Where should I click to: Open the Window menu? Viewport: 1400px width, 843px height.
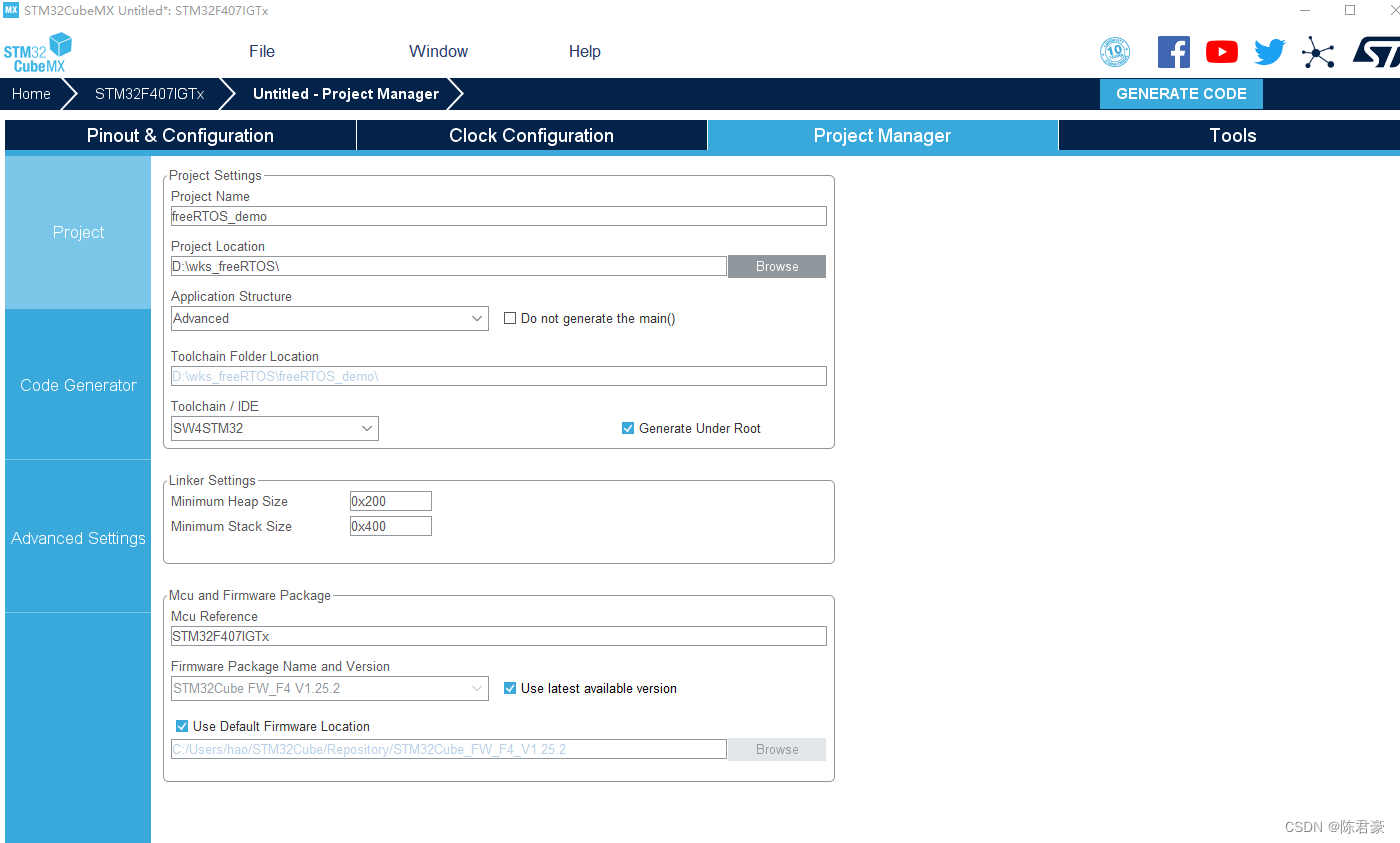(438, 52)
